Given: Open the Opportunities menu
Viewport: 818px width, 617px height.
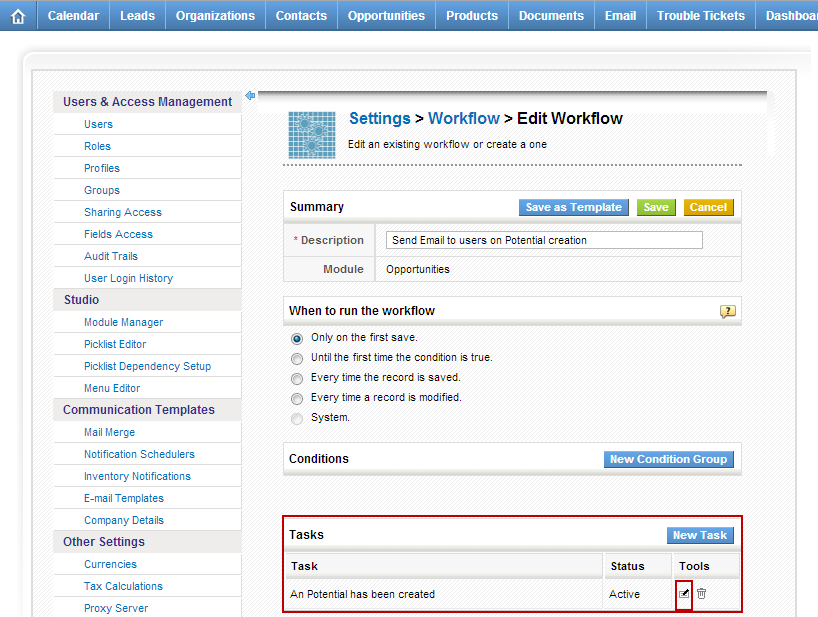Looking at the screenshot, I should (387, 16).
